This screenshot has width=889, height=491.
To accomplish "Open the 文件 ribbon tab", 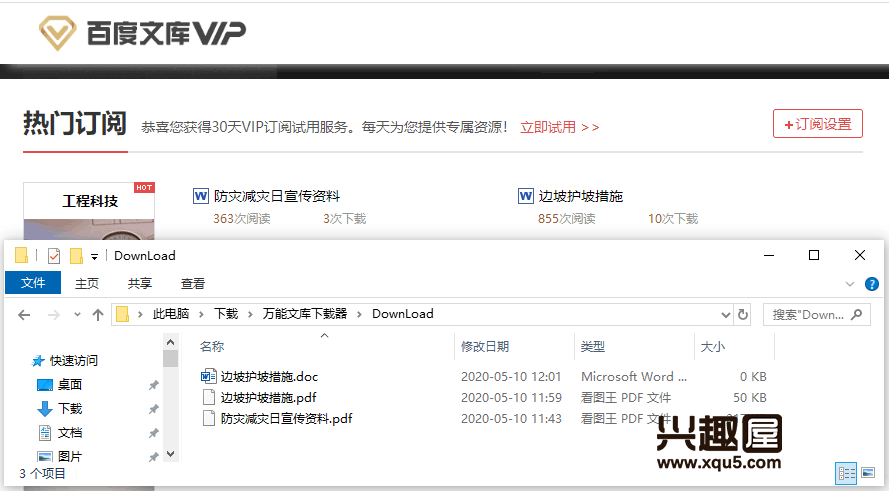I will 33,283.
